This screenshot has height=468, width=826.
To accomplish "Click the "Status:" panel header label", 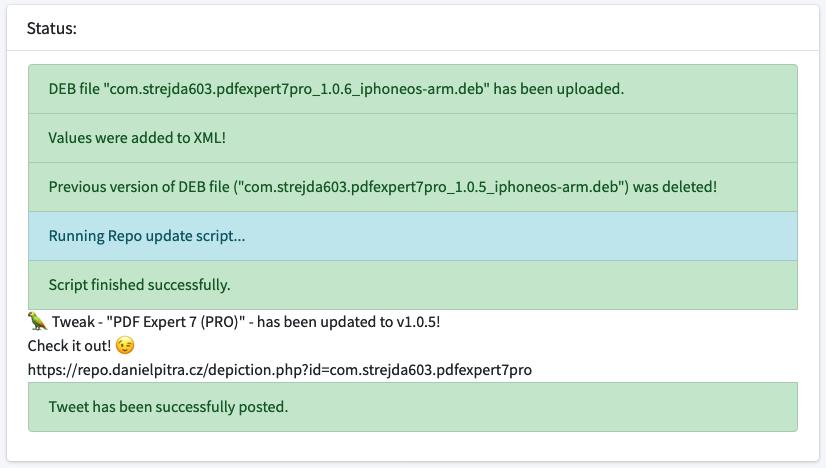I will 52,28.
